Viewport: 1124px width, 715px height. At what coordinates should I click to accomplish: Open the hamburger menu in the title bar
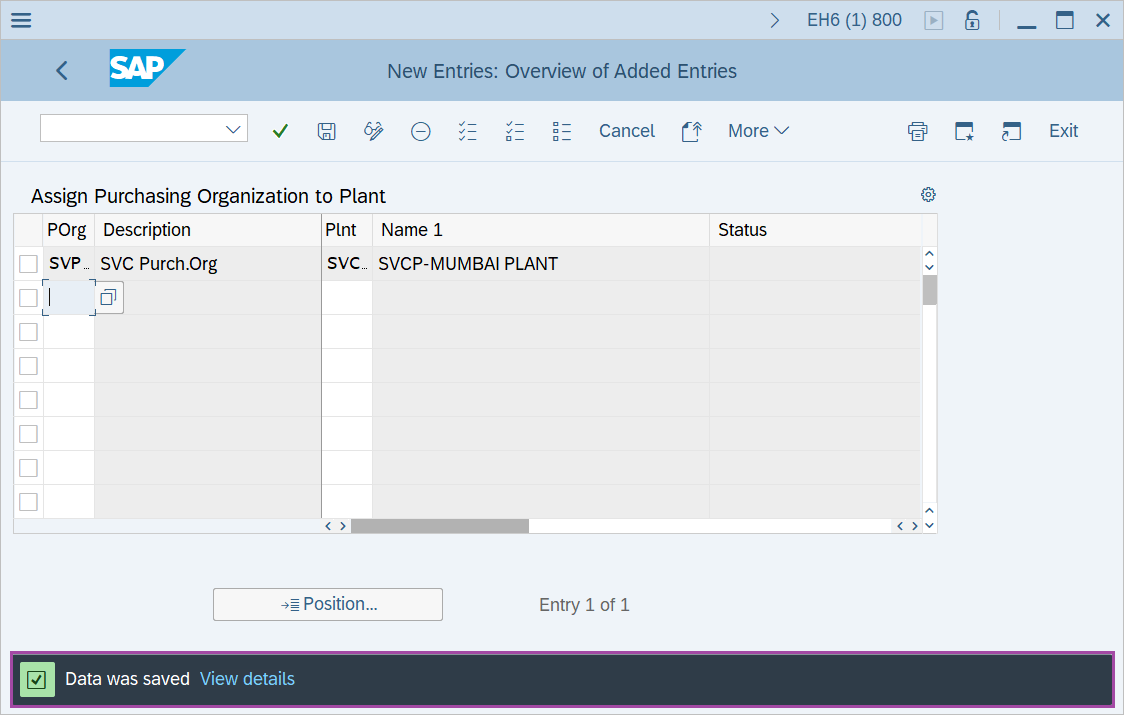click(x=20, y=19)
